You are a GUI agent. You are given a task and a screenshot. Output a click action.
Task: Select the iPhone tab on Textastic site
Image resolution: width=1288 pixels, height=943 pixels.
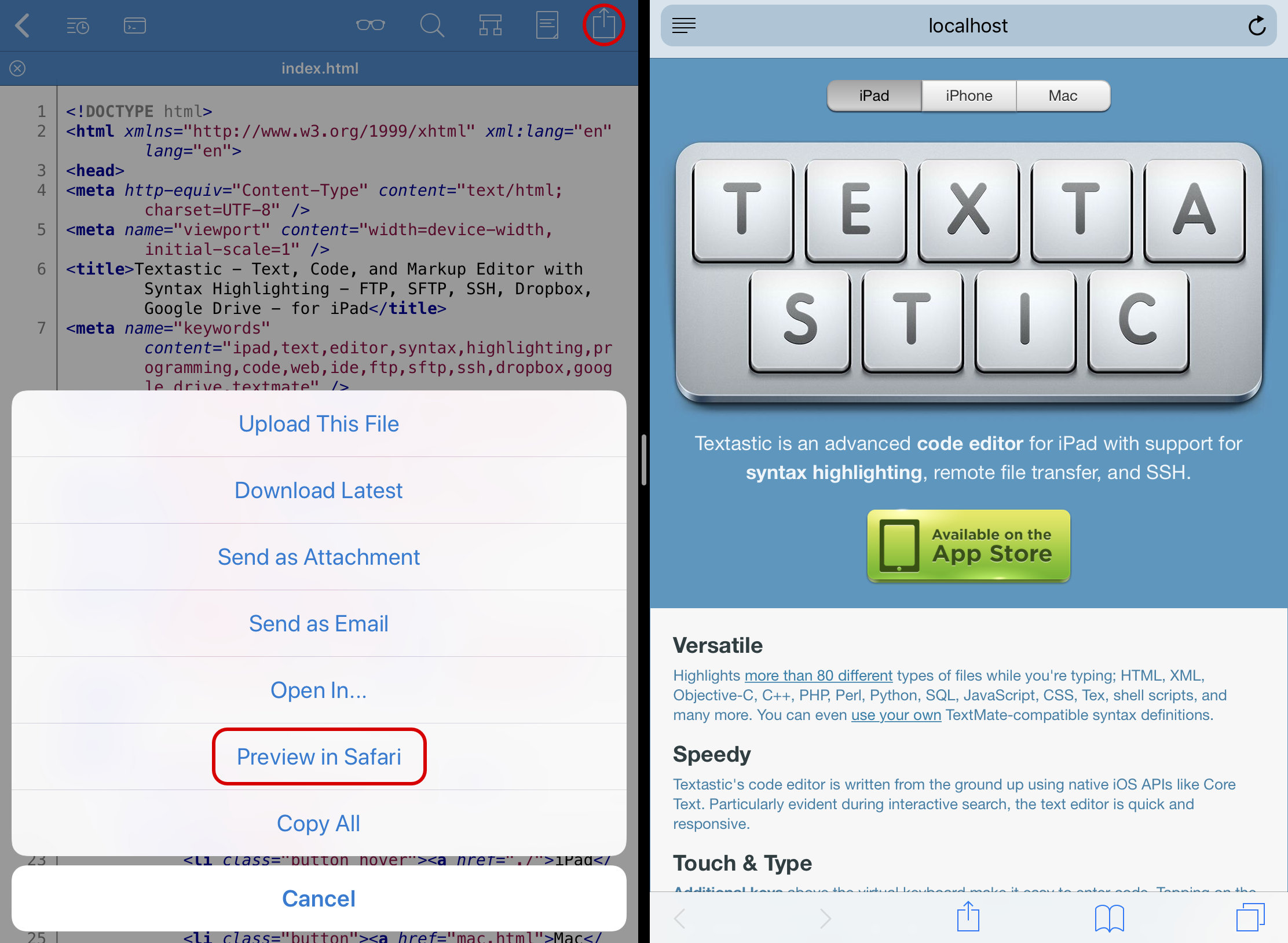(967, 95)
